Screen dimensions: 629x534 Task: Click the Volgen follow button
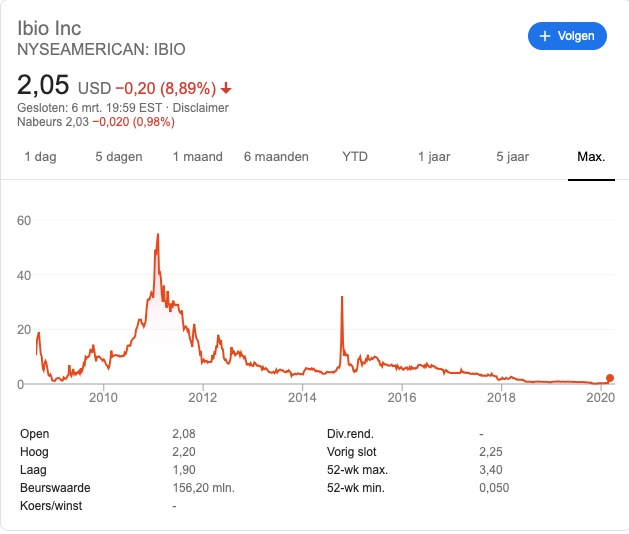pyautogui.click(x=567, y=36)
